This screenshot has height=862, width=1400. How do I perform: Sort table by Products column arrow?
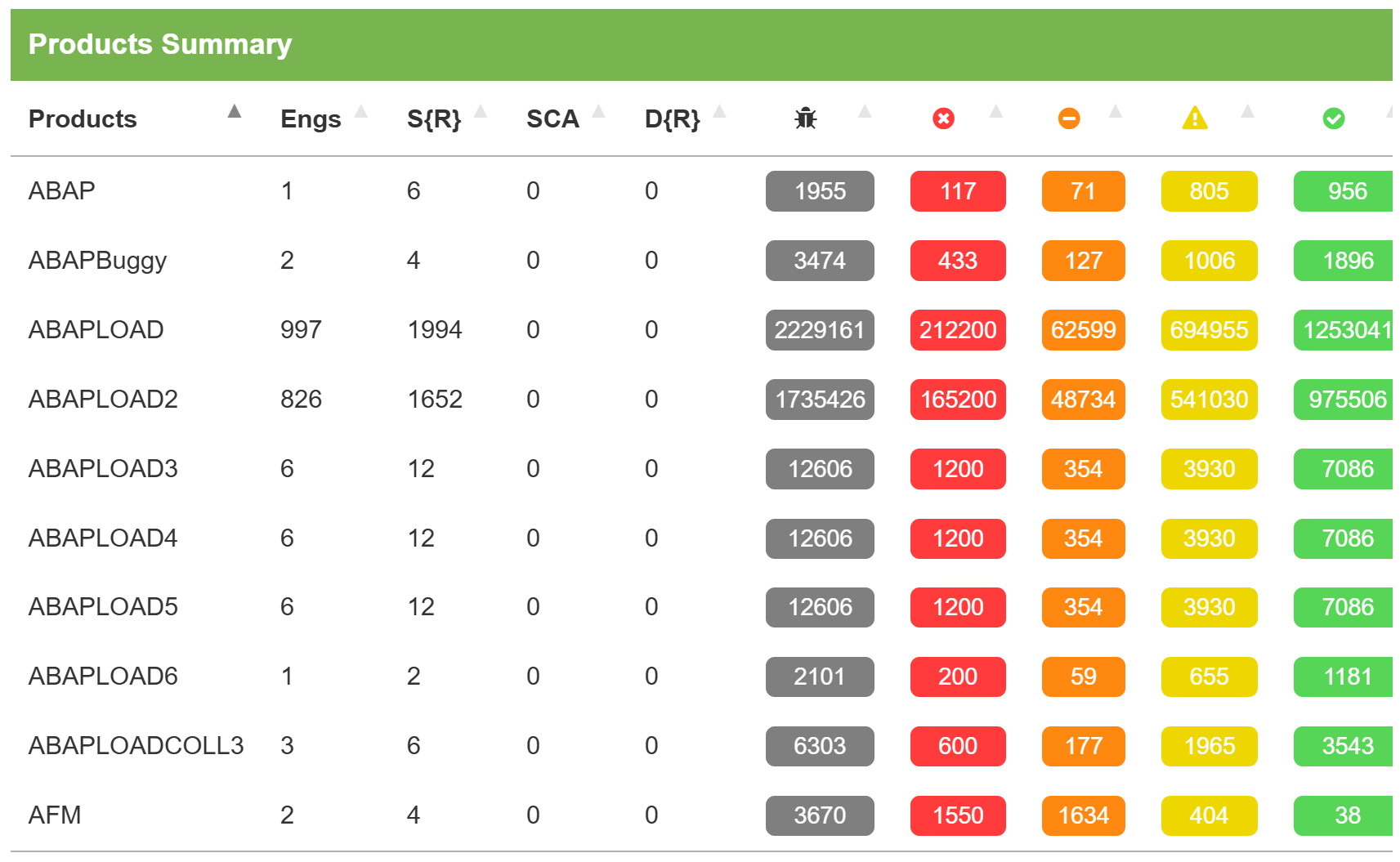pyautogui.click(x=235, y=112)
